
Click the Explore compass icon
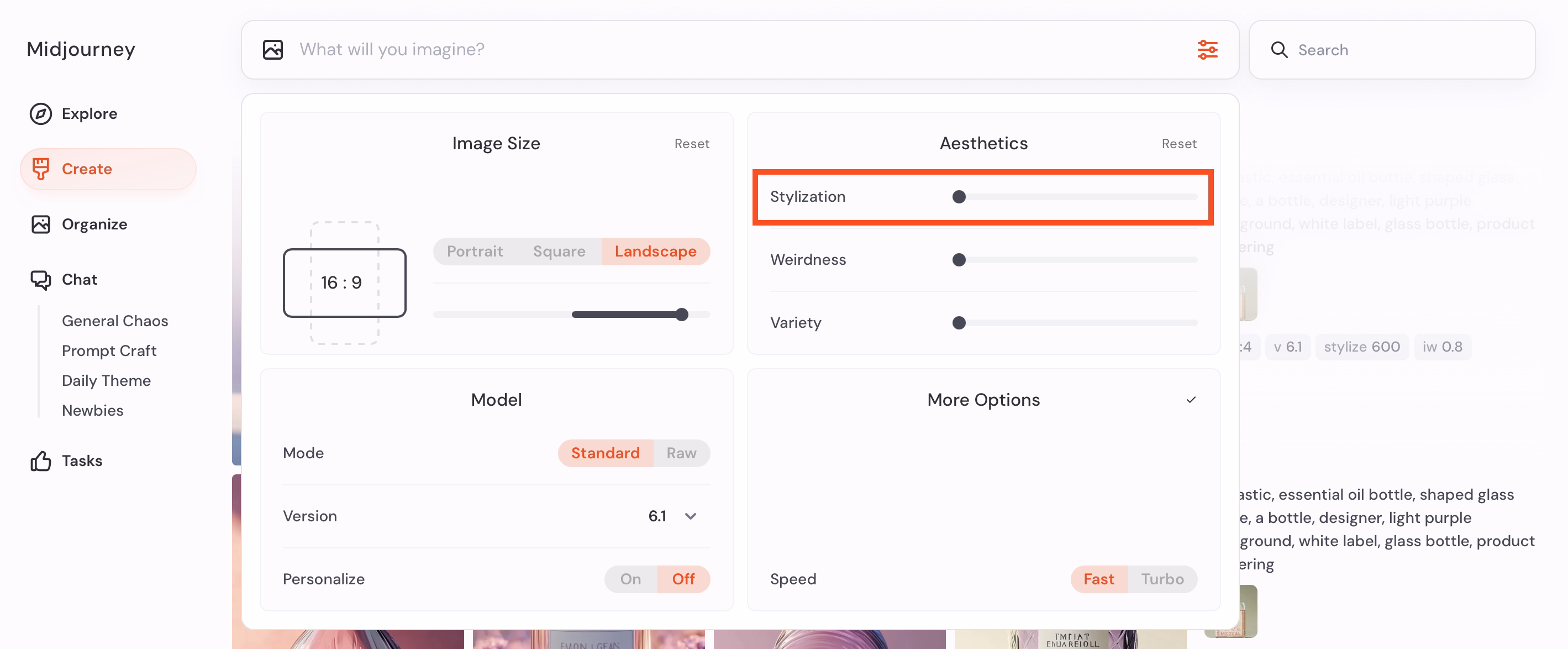[x=41, y=114]
